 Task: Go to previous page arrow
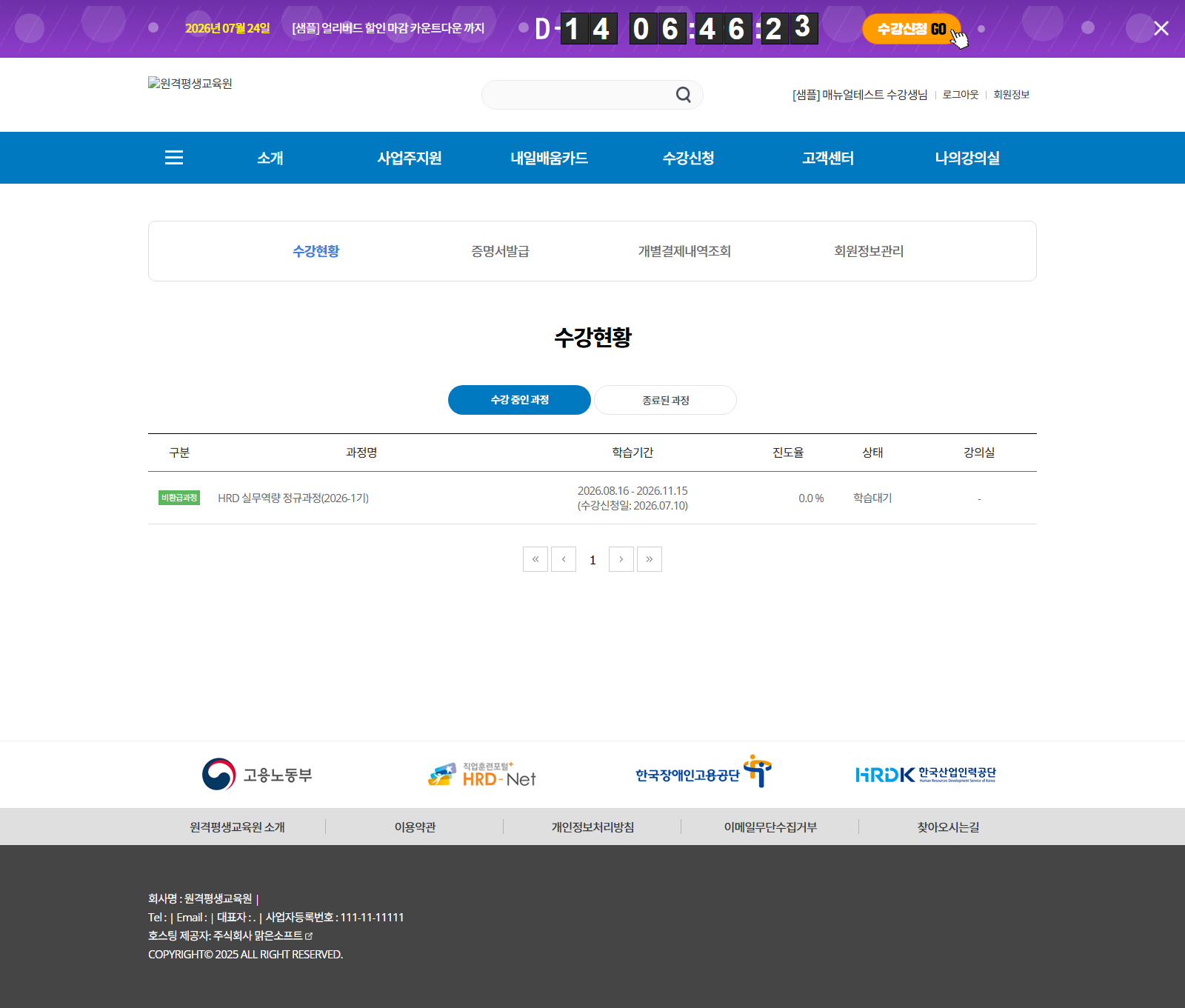(x=564, y=559)
